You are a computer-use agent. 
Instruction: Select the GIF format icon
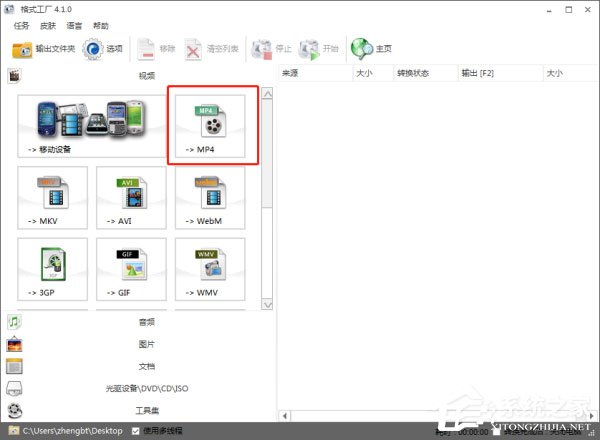click(x=131, y=269)
